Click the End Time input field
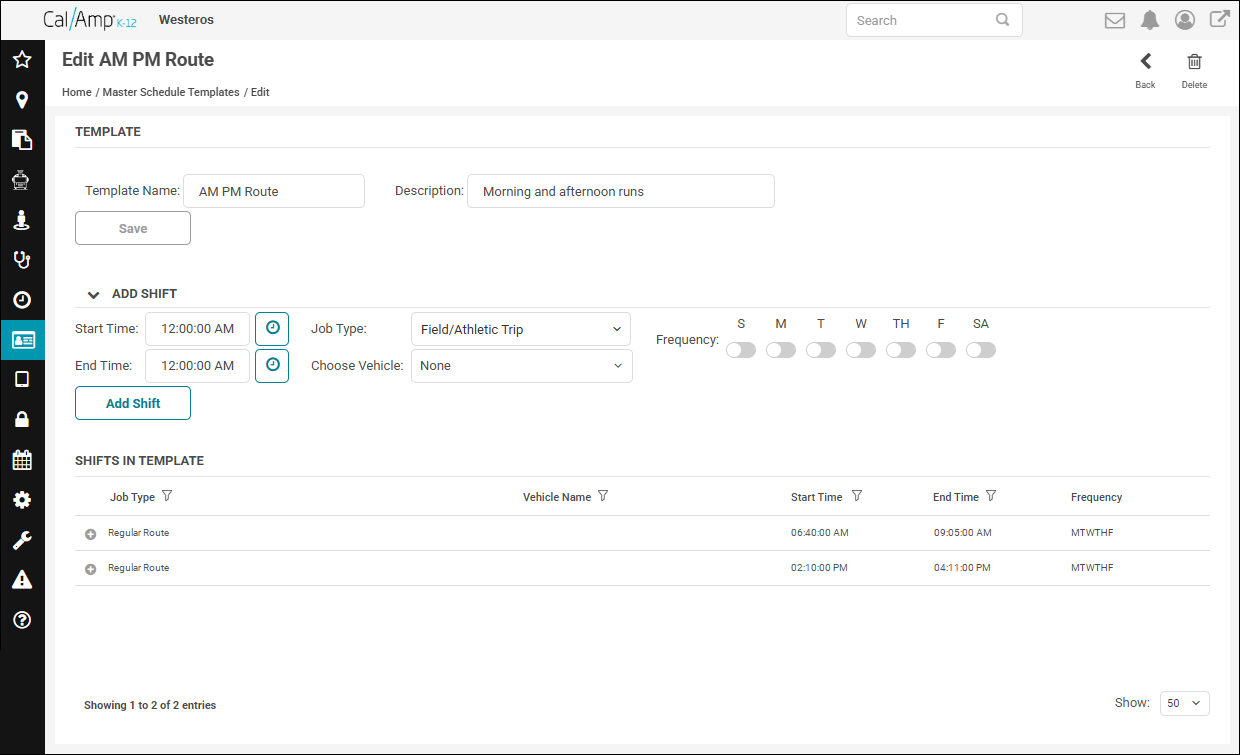 pos(198,365)
